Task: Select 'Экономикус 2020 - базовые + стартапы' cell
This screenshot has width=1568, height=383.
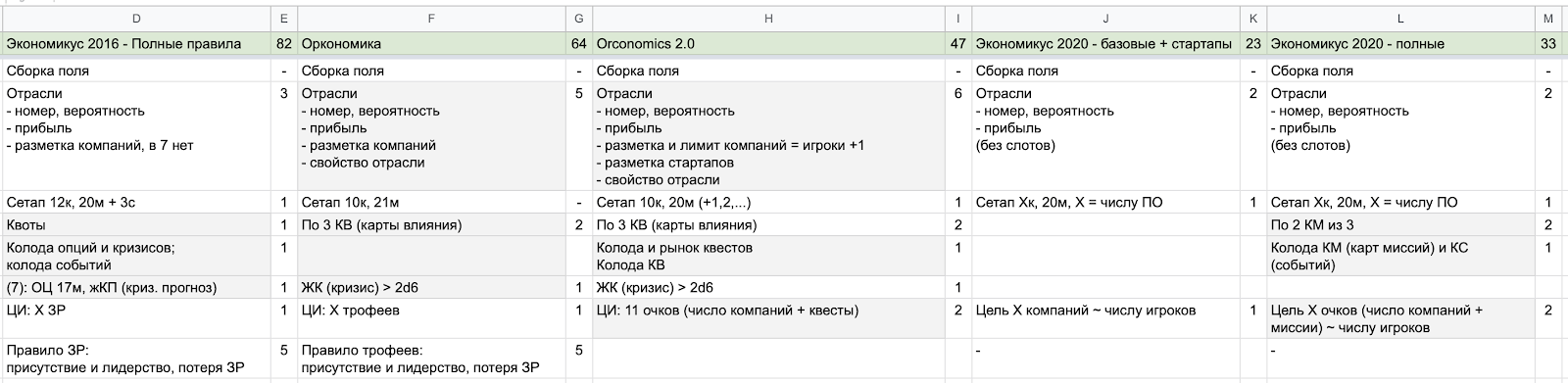Action: (x=1105, y=44)
